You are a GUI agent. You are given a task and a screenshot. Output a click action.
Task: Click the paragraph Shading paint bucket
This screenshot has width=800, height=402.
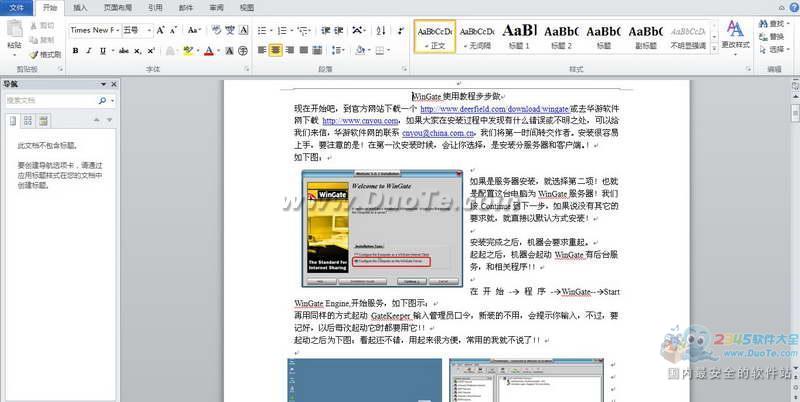360,50
